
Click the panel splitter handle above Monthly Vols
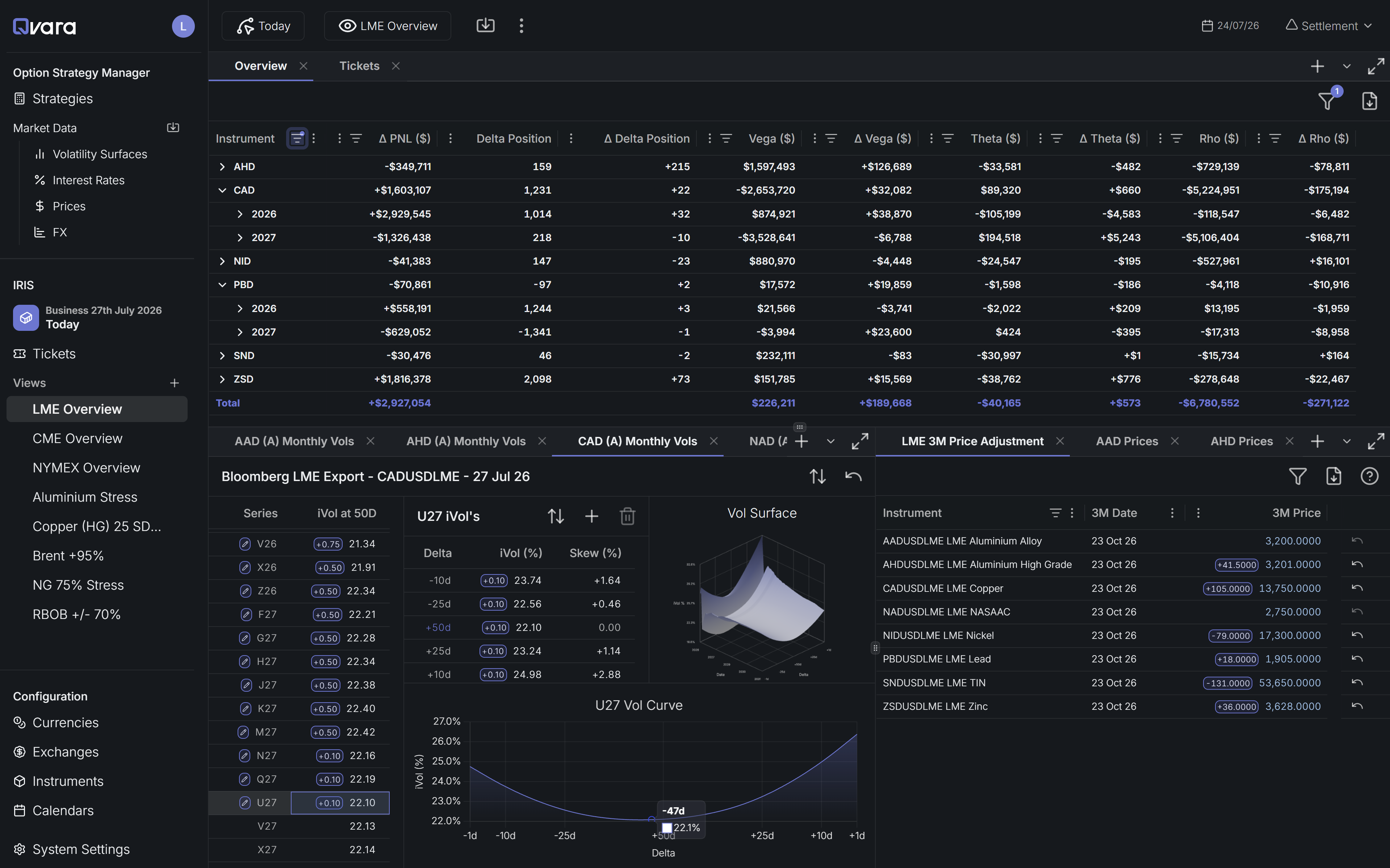click(x=800, y=426)
